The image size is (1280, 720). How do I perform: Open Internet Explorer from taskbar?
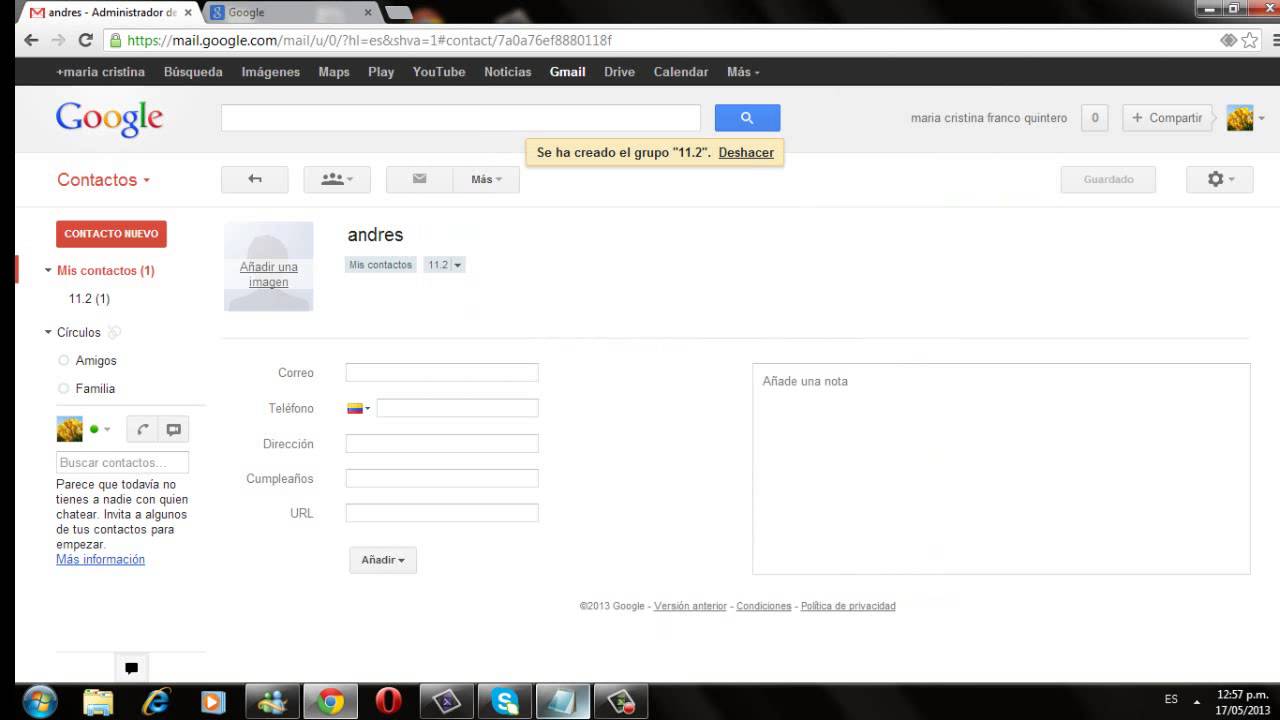point(156,702)
